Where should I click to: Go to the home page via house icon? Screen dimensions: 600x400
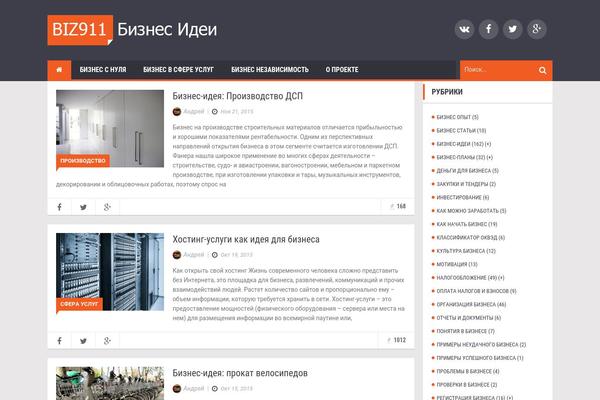59,70
